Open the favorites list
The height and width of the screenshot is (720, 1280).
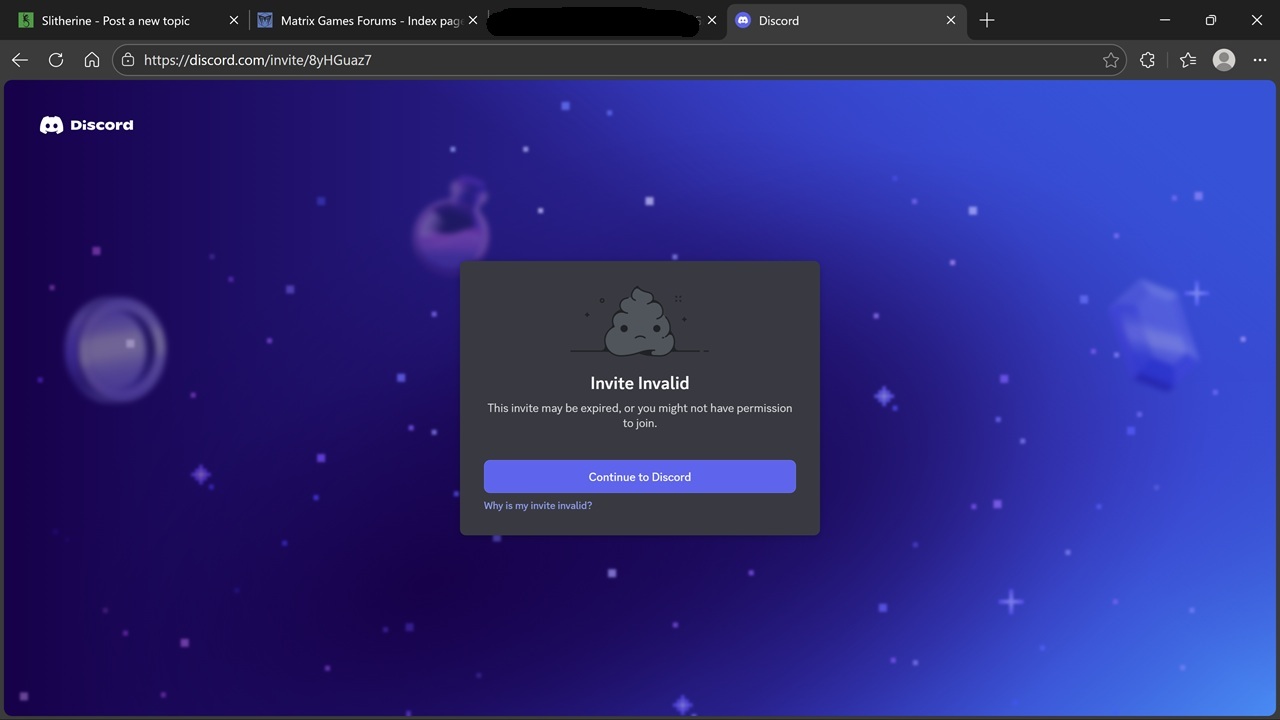tap(1187, 60)
